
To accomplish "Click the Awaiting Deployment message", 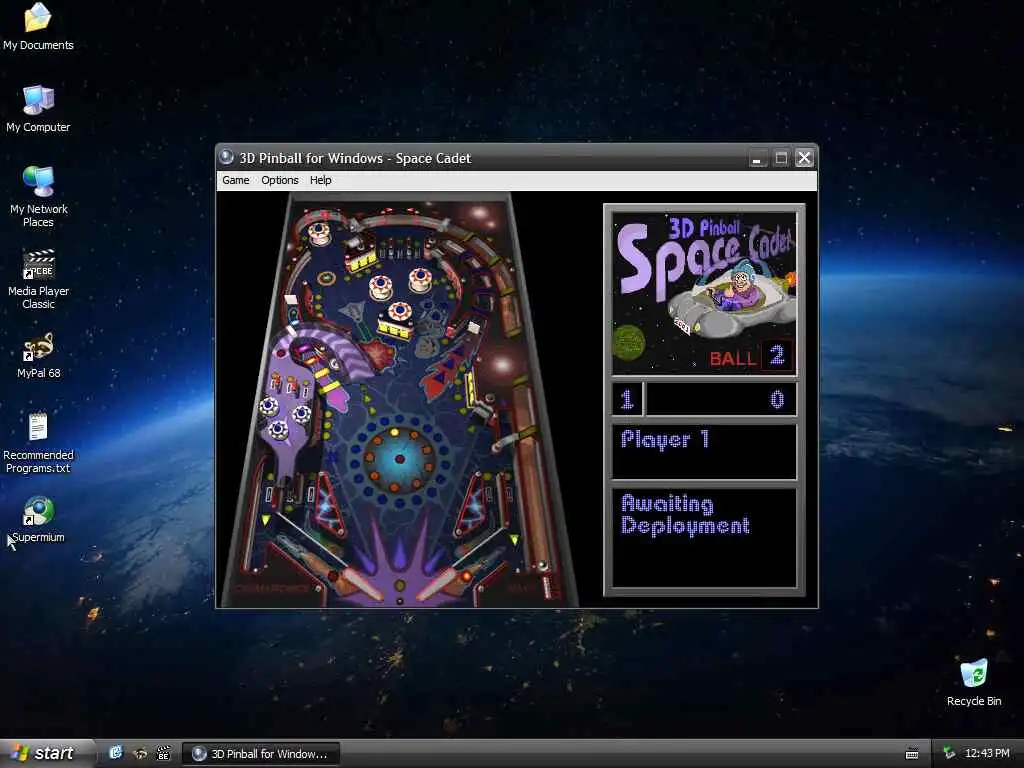I will [x=685, y=515].
